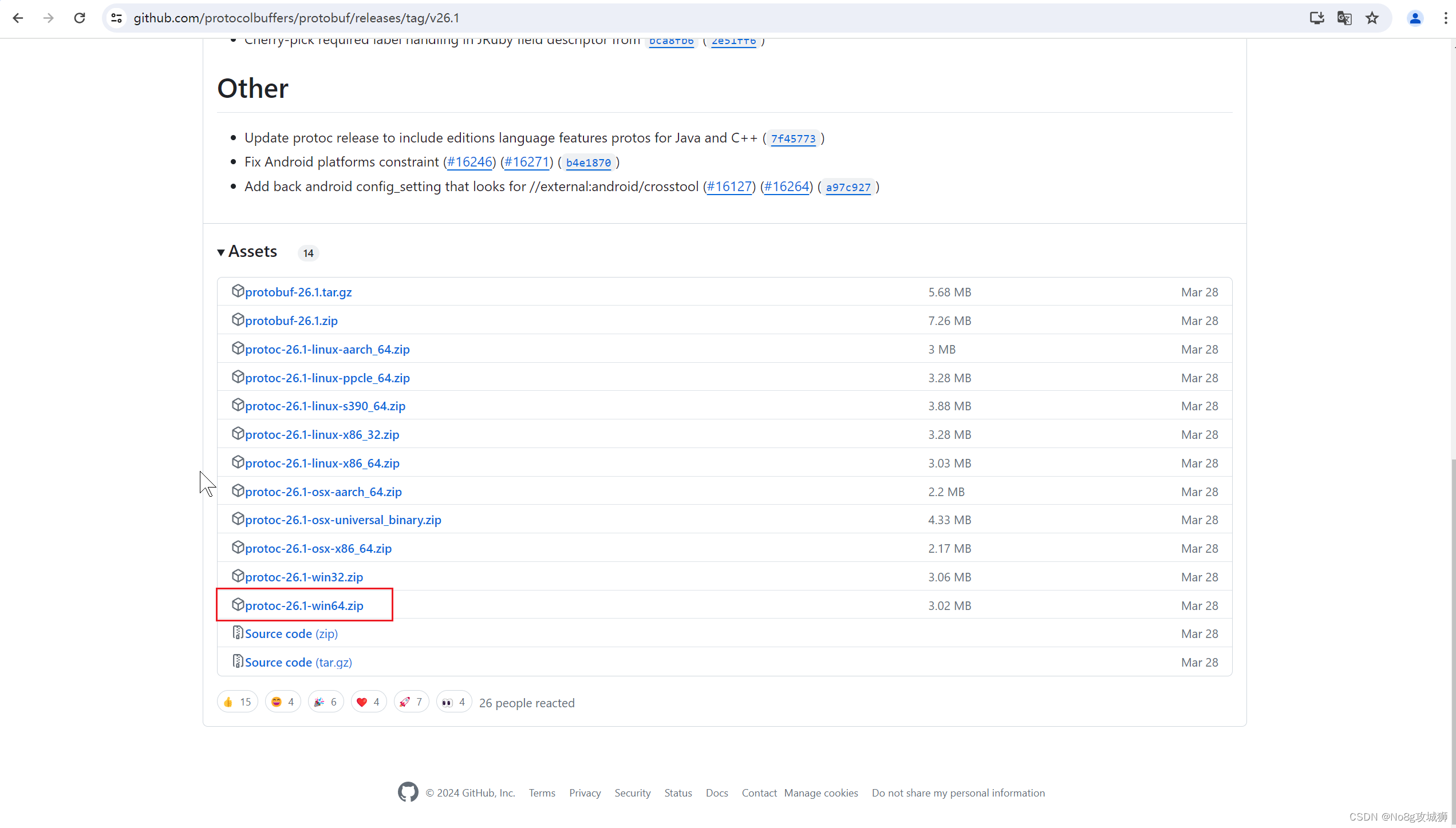The height and width of the screenshot is (828, 1456).
Task: Bookmark this page with the star icon
Action: (x=1372, y=18)
